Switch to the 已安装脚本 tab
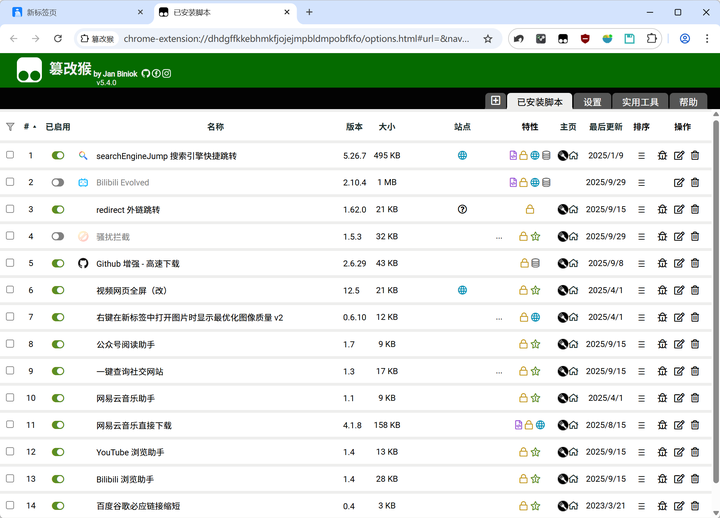Screen dimensions: 720x518 pyautogui.click(x=540, y=101)
